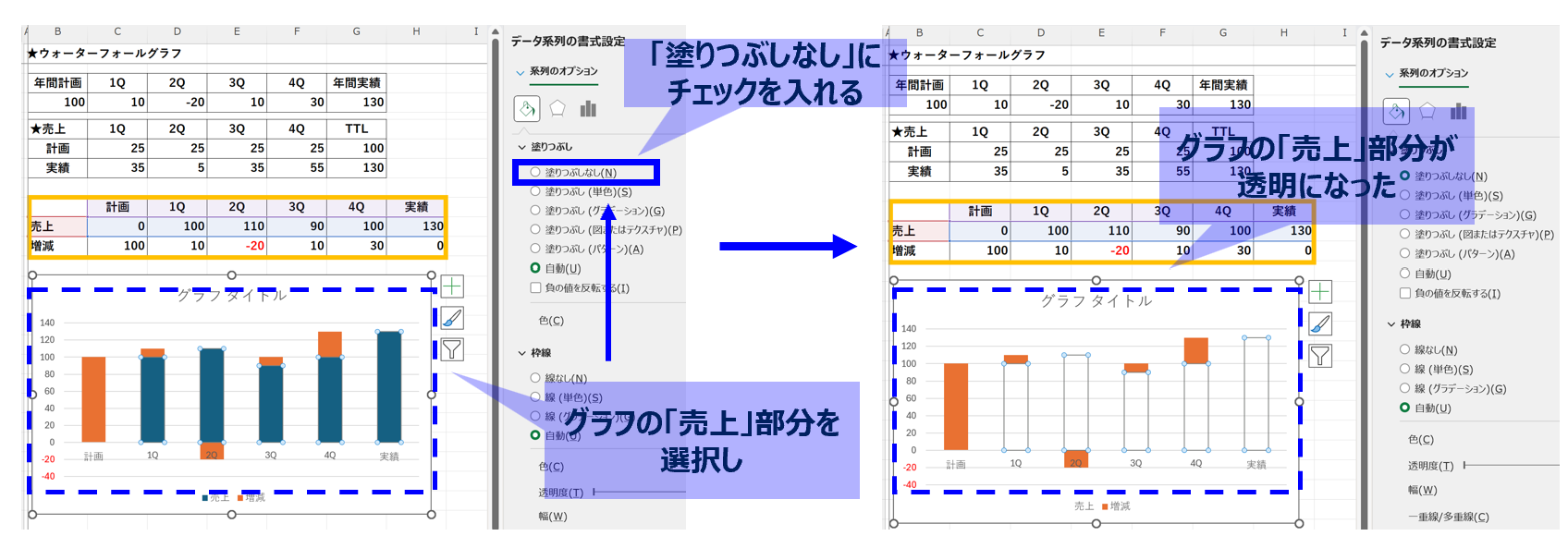Click Chart Filters funnel beside transparent-bar chart
Image resolution: width=1568 pixels, height=536 pixels.
(x=1320, y=356)
